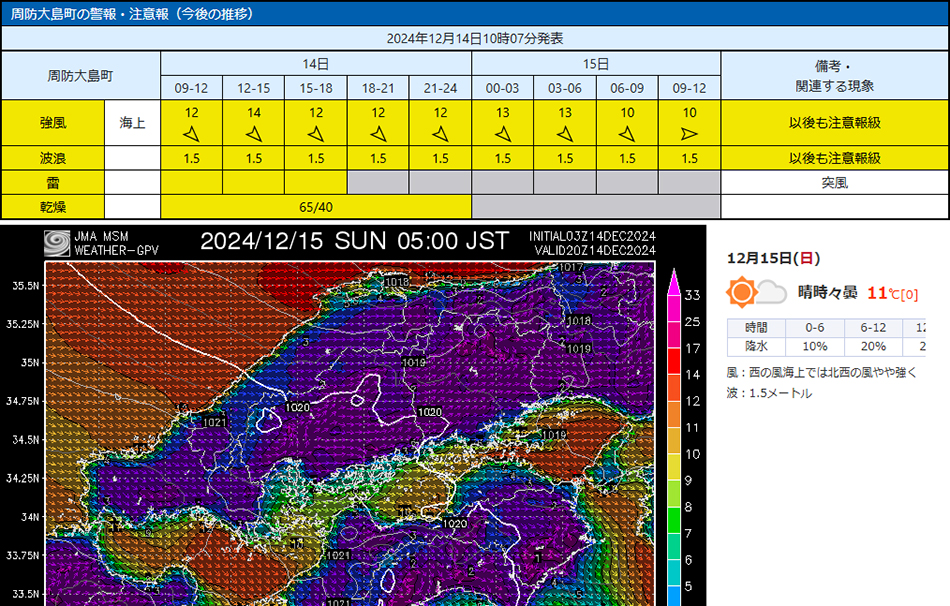Screen dimensions: 950x606
Task: Click the wind arrow under 14th 12-15
Action: click(x=254, y=133)
